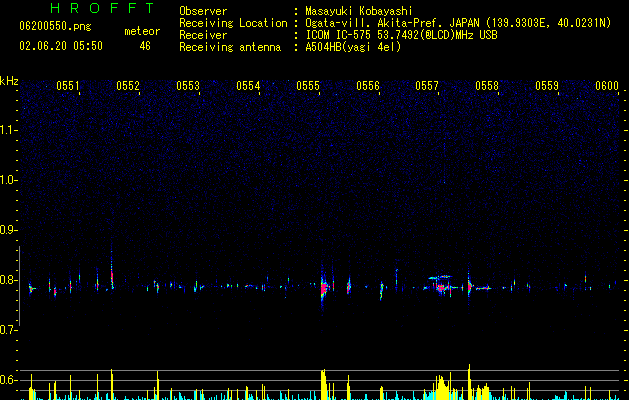
Task: Click the kHz axis unit label
Action: pos(9,81)
